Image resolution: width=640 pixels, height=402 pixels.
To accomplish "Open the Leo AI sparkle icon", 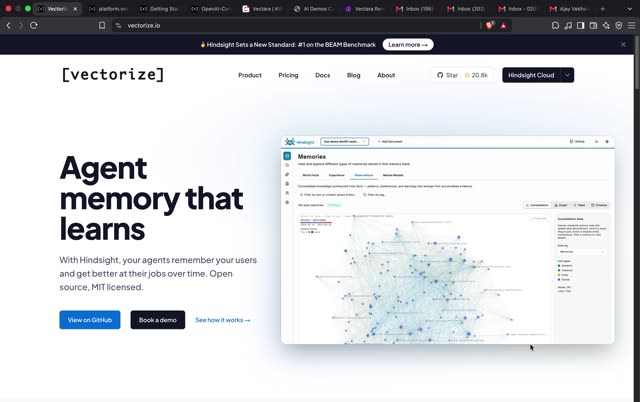I will (606, 25).
